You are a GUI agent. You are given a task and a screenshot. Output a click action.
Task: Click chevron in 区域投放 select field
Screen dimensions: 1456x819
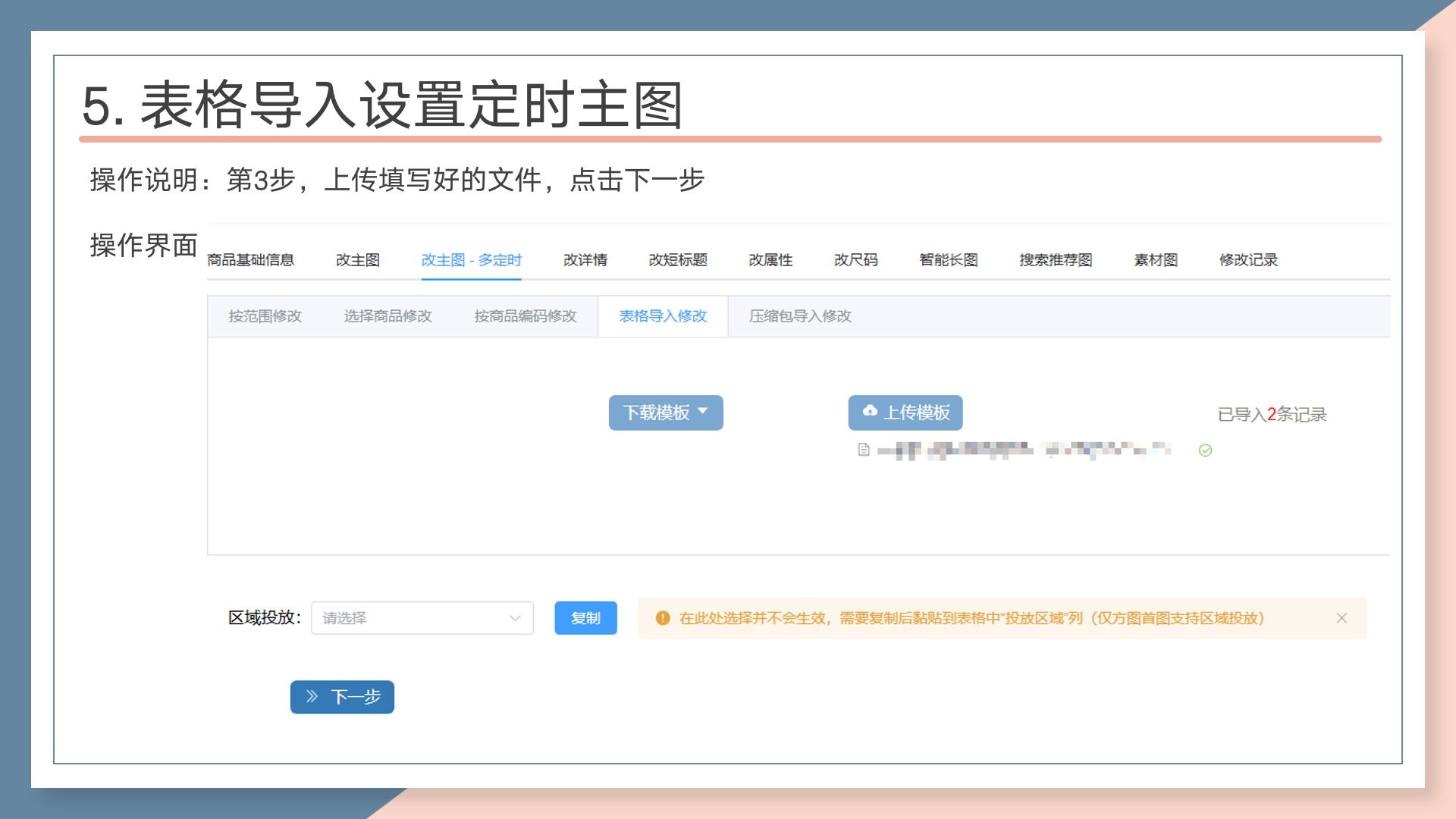point(515,618)
